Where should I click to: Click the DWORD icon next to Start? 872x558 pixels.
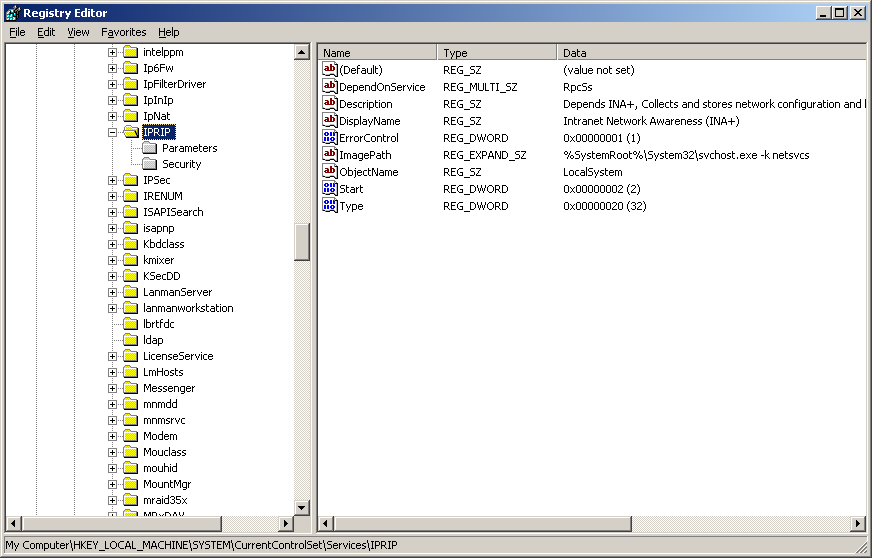(x=330, y=188)
